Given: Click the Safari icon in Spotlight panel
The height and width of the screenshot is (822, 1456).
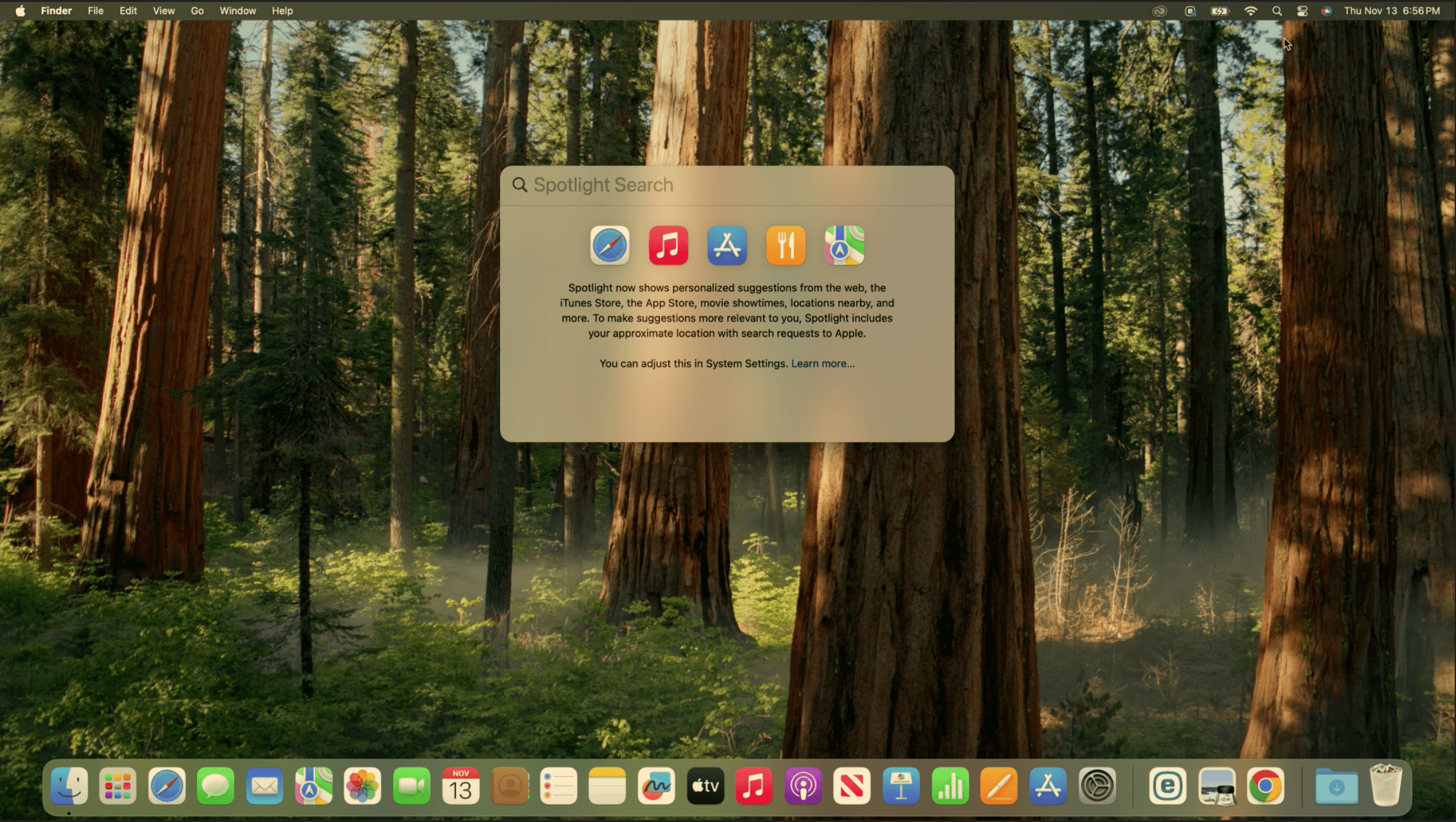Looking at the screenshot, I should coord(609,245).
